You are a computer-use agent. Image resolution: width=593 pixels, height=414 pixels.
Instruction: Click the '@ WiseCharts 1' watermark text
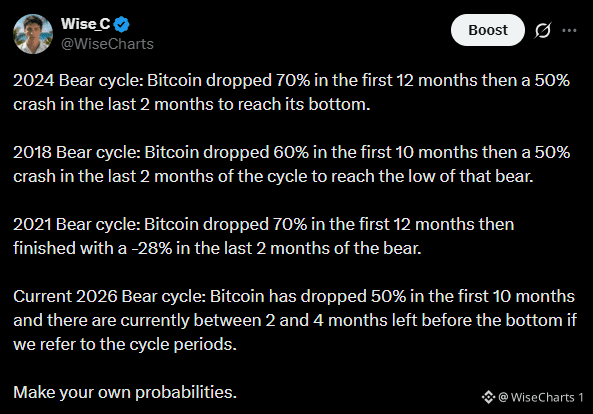(x=541, y=397)
